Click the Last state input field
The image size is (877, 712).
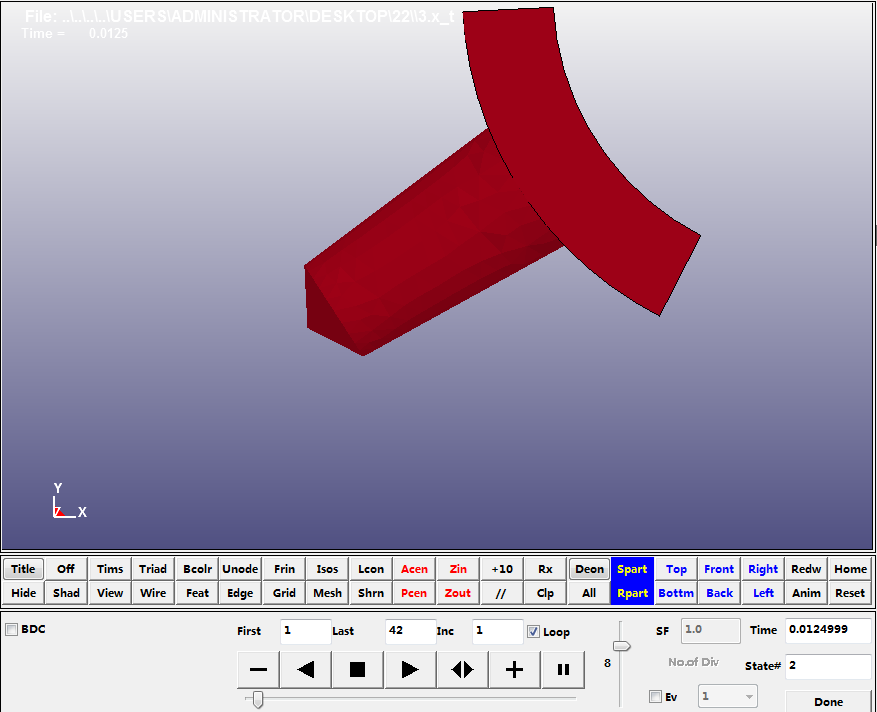(x=410, y=631)
